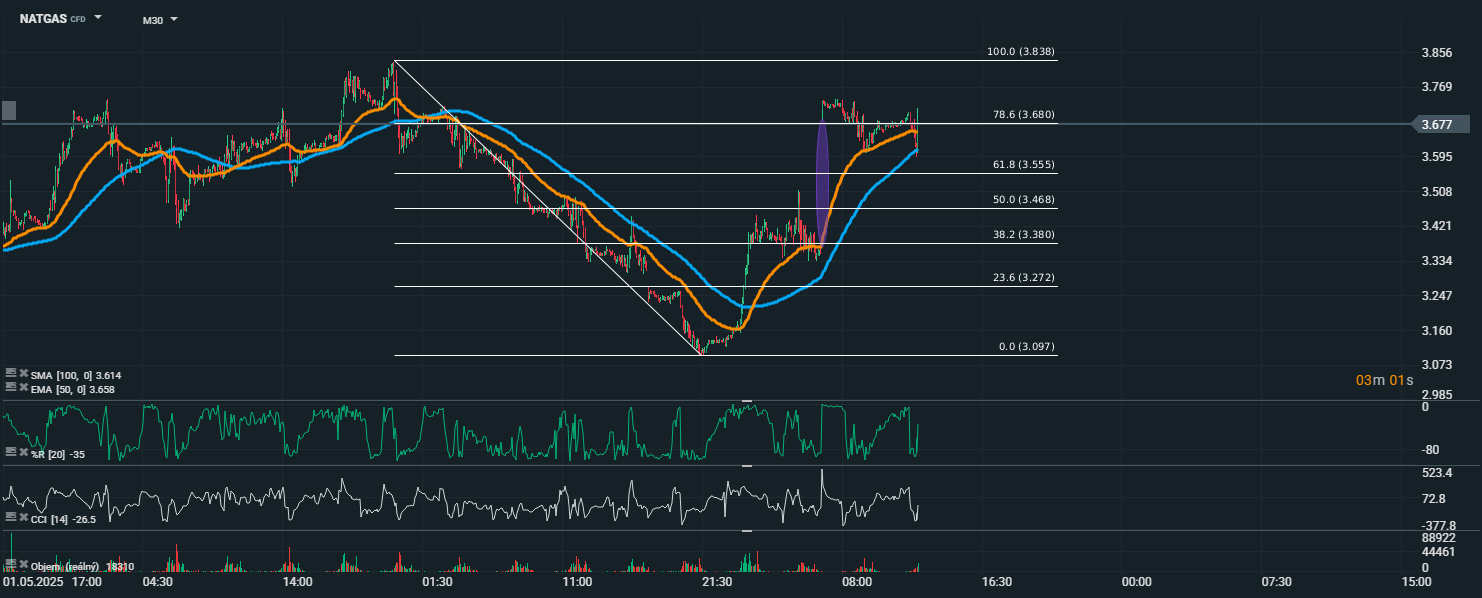Select the purple ellipse drawing on the chart
Screen dimensions: 1482x598
coord(823,180)
